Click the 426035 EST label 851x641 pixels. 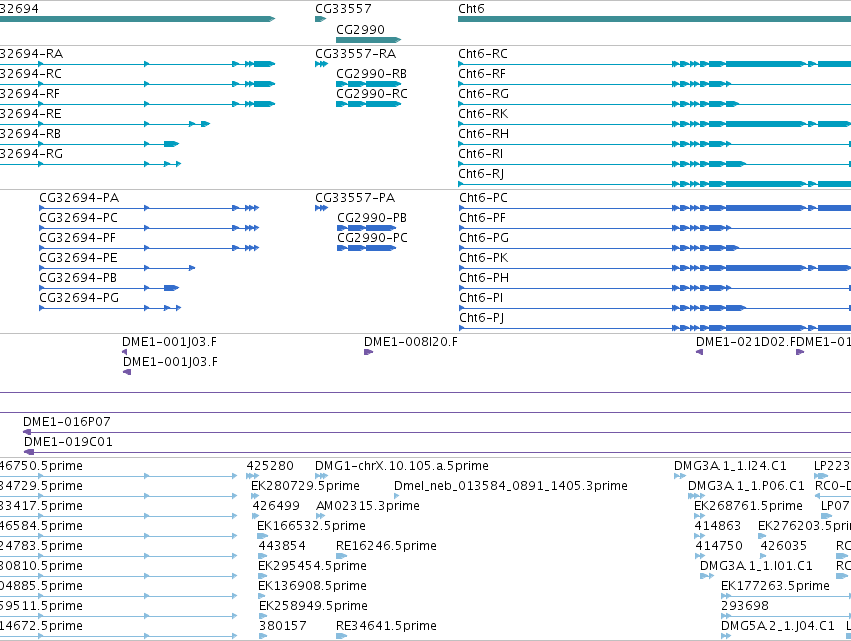click(784, 546)
